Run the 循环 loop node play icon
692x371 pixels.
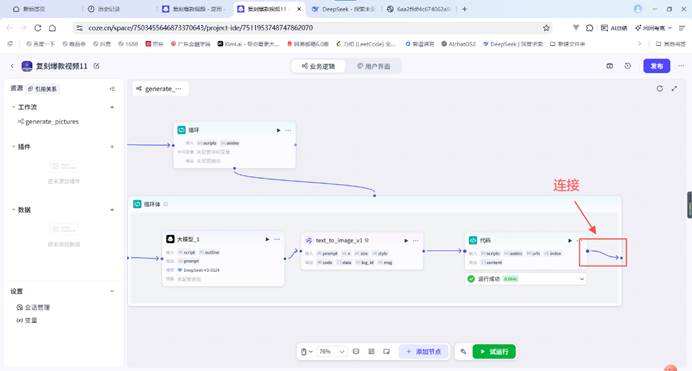click(278, 130)
